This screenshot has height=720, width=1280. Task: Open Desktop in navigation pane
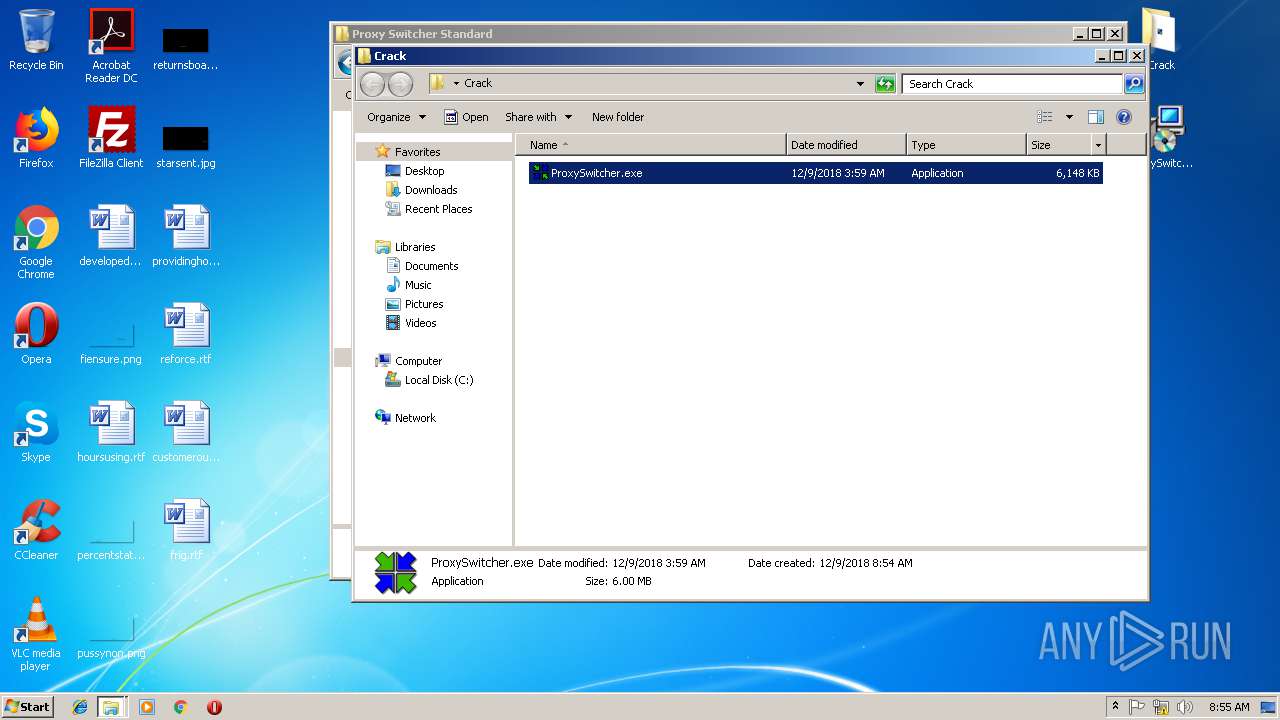click(424, 171)
